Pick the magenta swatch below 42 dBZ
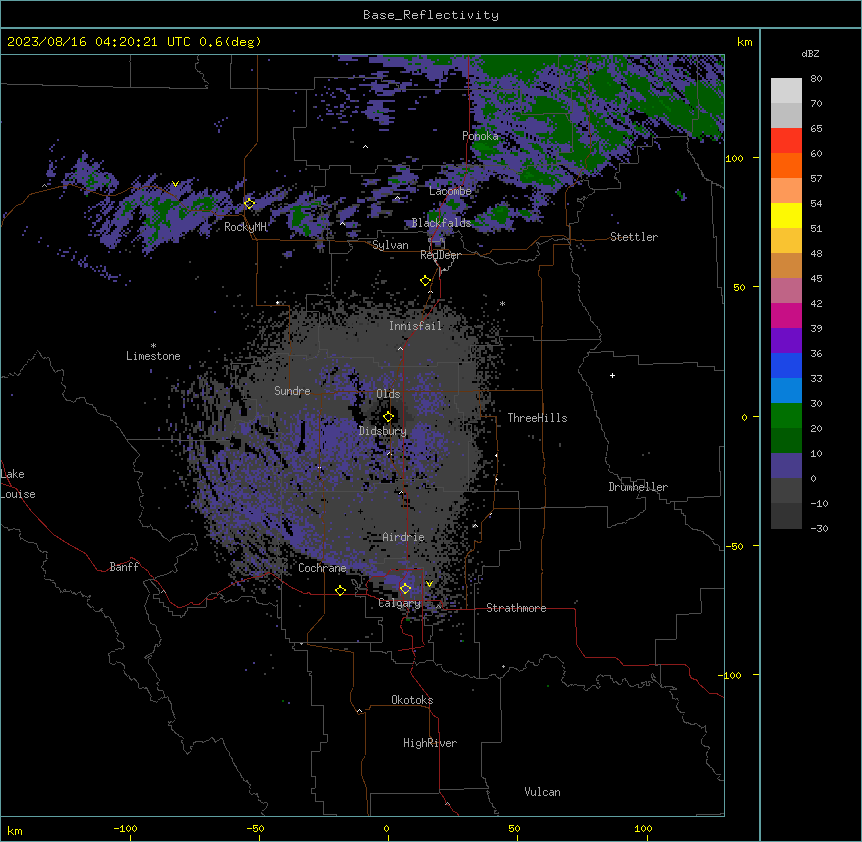 tap(786, 315)
